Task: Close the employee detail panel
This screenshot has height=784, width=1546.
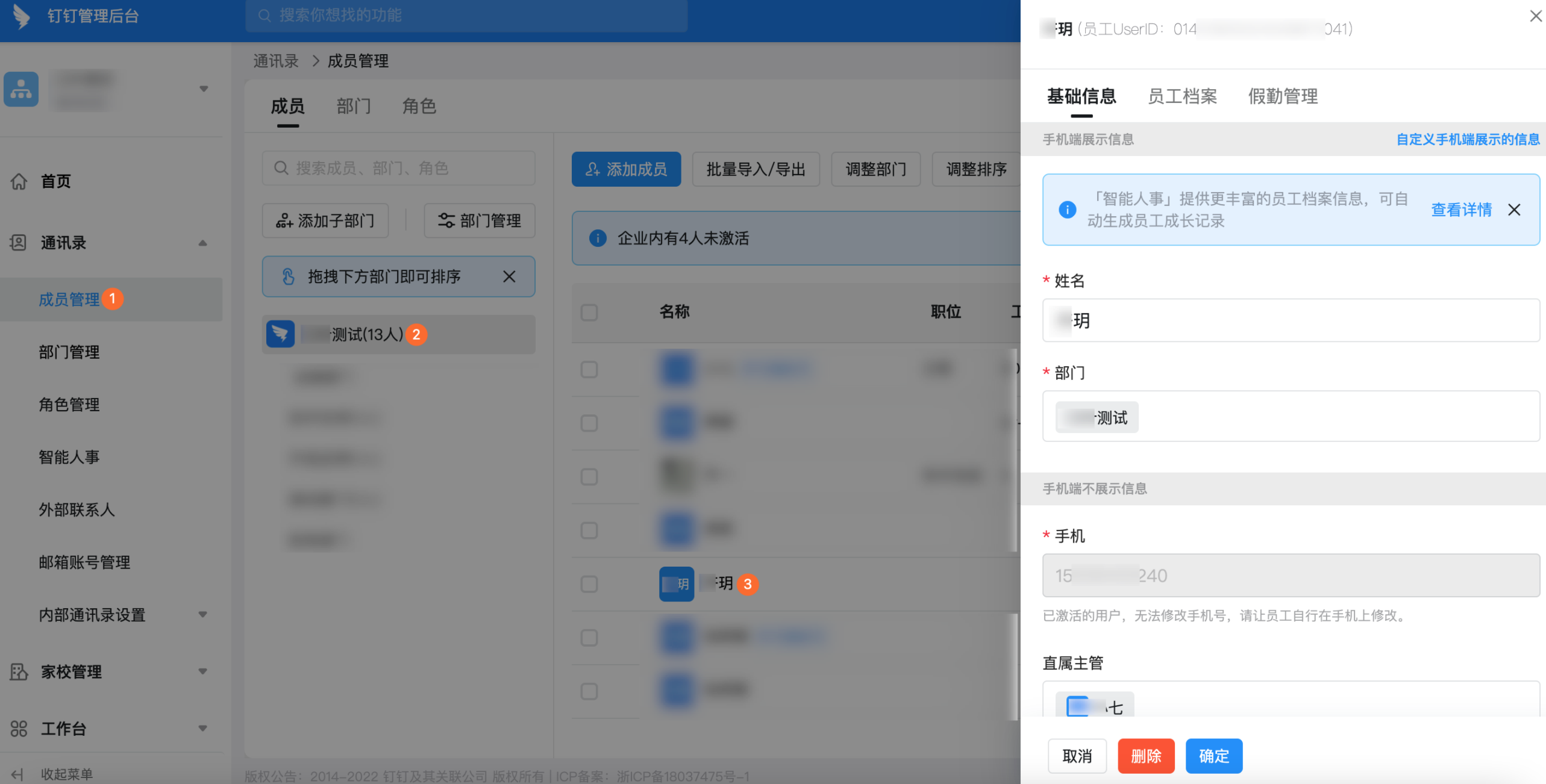Action: pyautogui.click(x=1536, y=16)
